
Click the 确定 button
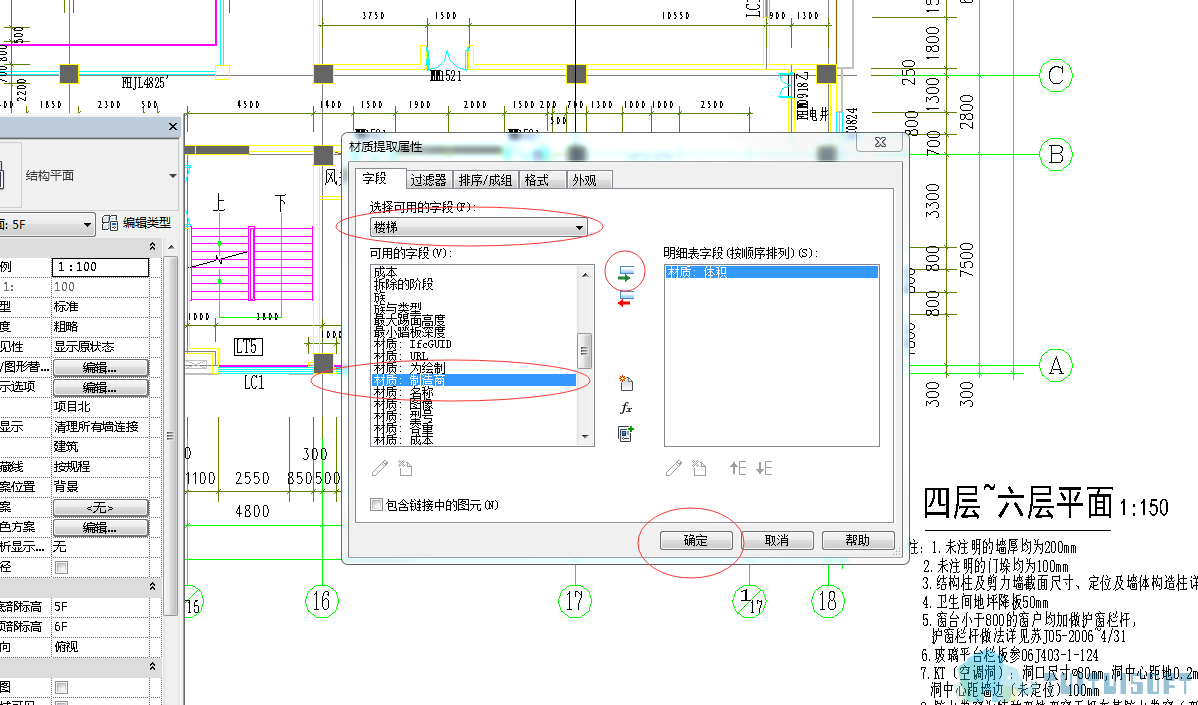click(x=695, y=541)
